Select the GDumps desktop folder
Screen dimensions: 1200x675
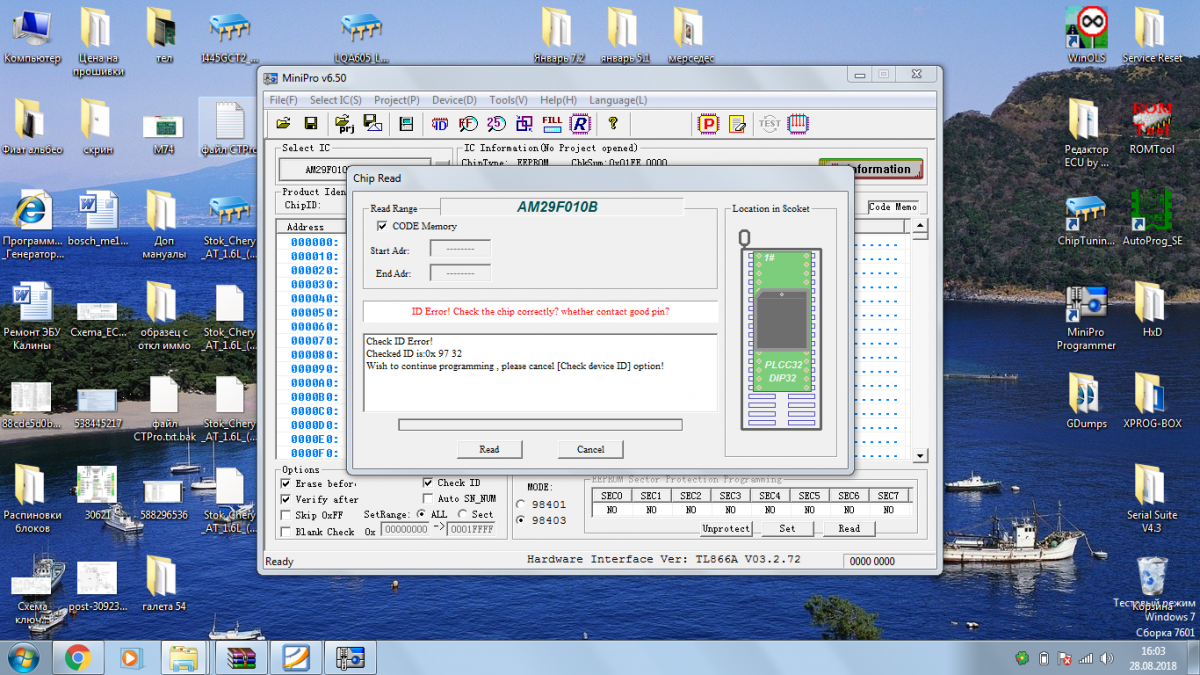(x=1086, y=401)
